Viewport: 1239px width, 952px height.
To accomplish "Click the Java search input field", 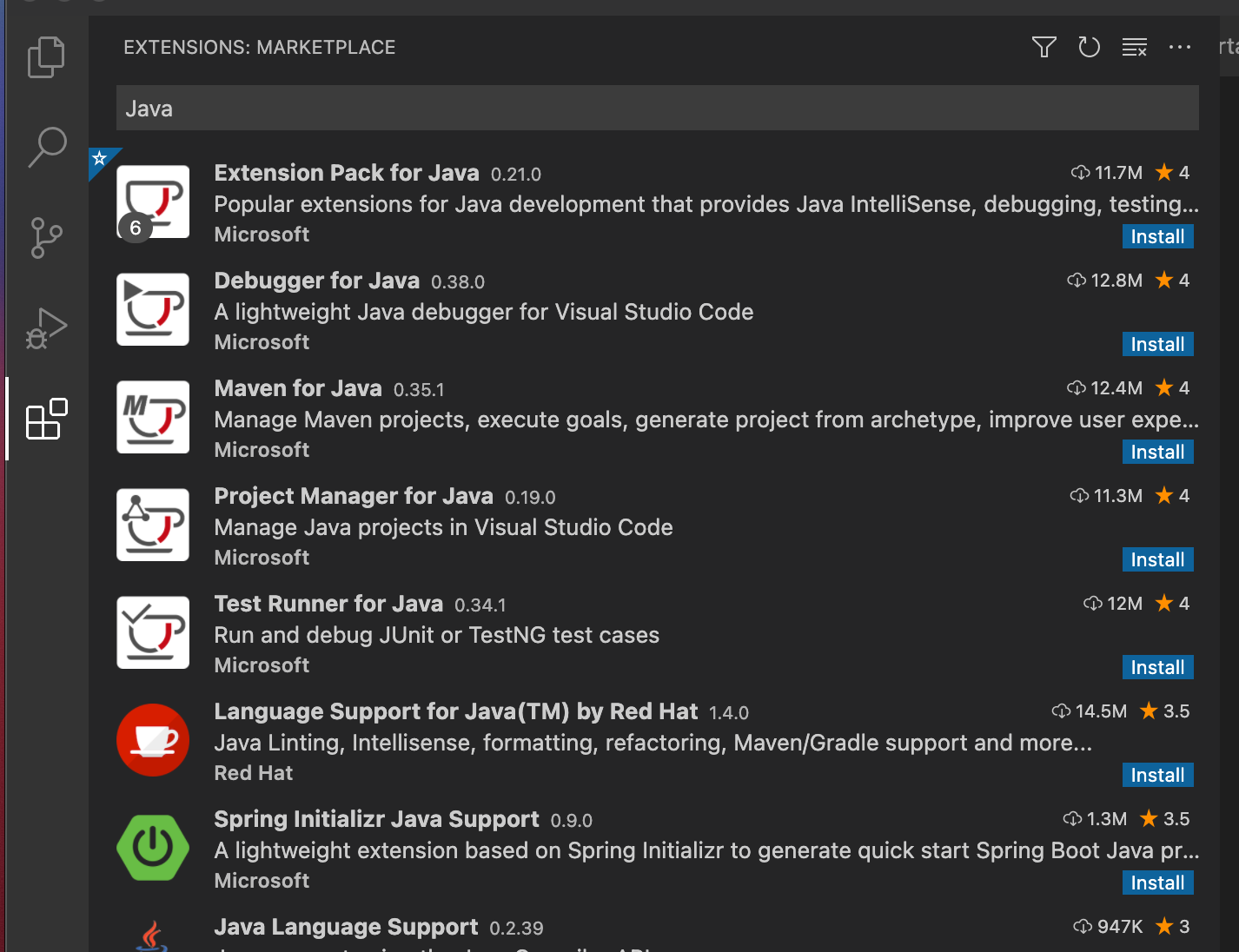I will click(x=657, y=109).
